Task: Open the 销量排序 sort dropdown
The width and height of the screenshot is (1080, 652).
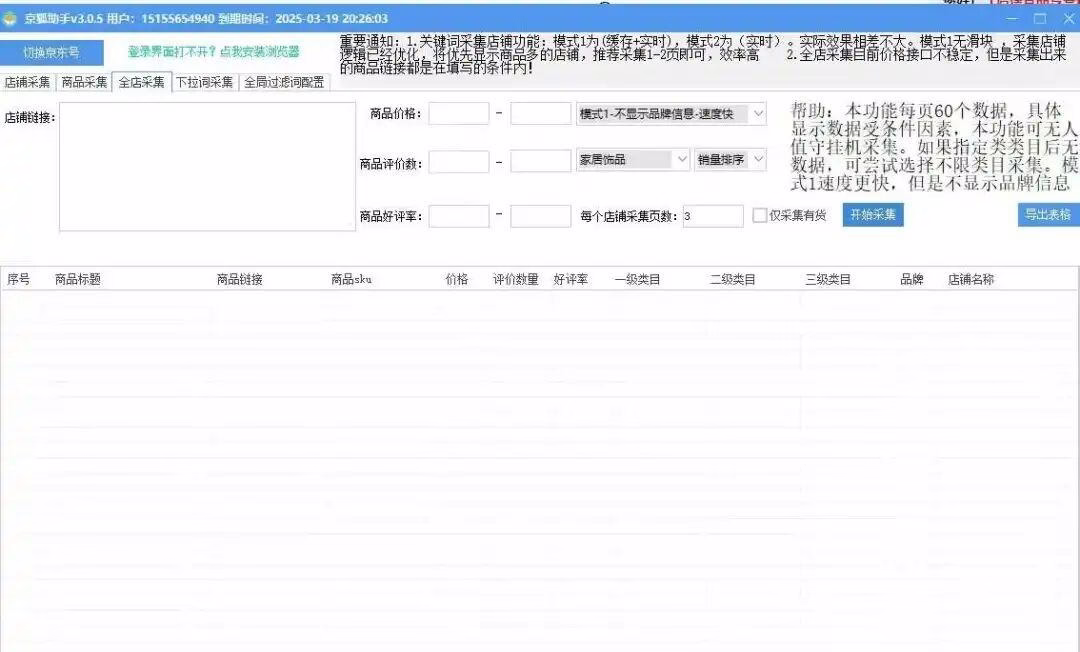Action: [730, 160]
